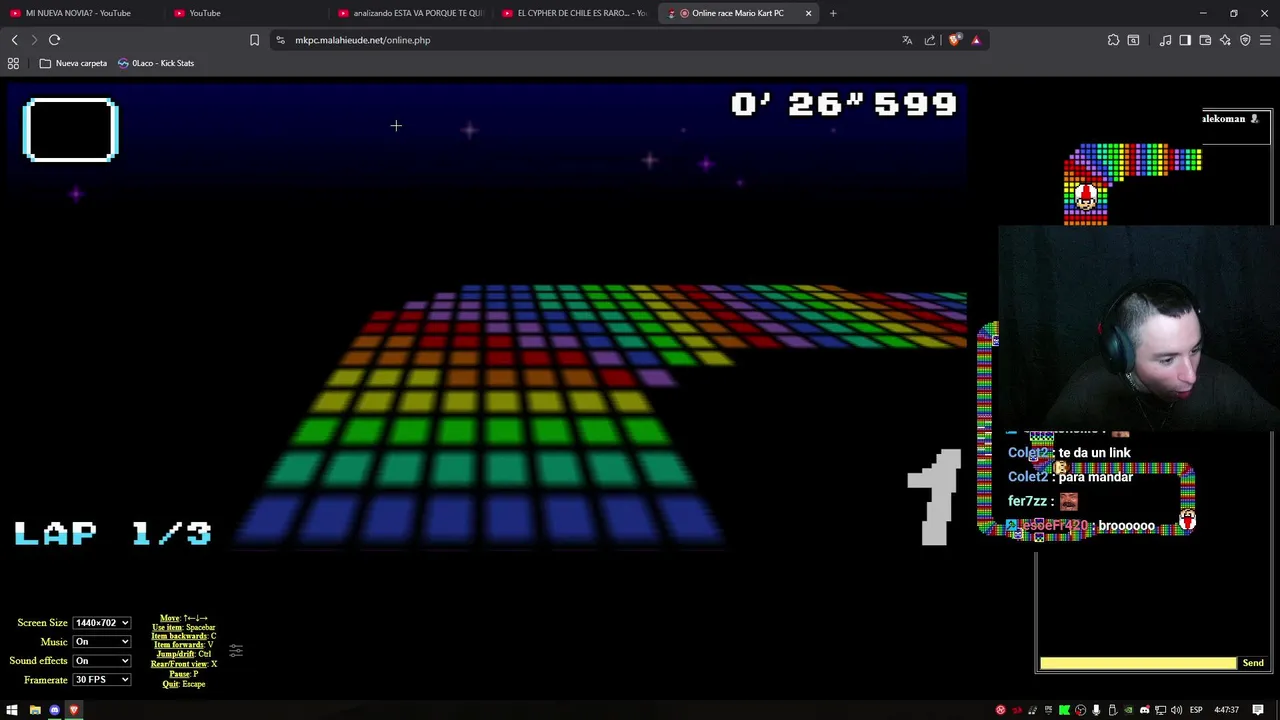Image resolution: width=1280 pixels, height=720 pixels.
Task: Open the Screen Size dropdown
Action: tap(102, 623)
